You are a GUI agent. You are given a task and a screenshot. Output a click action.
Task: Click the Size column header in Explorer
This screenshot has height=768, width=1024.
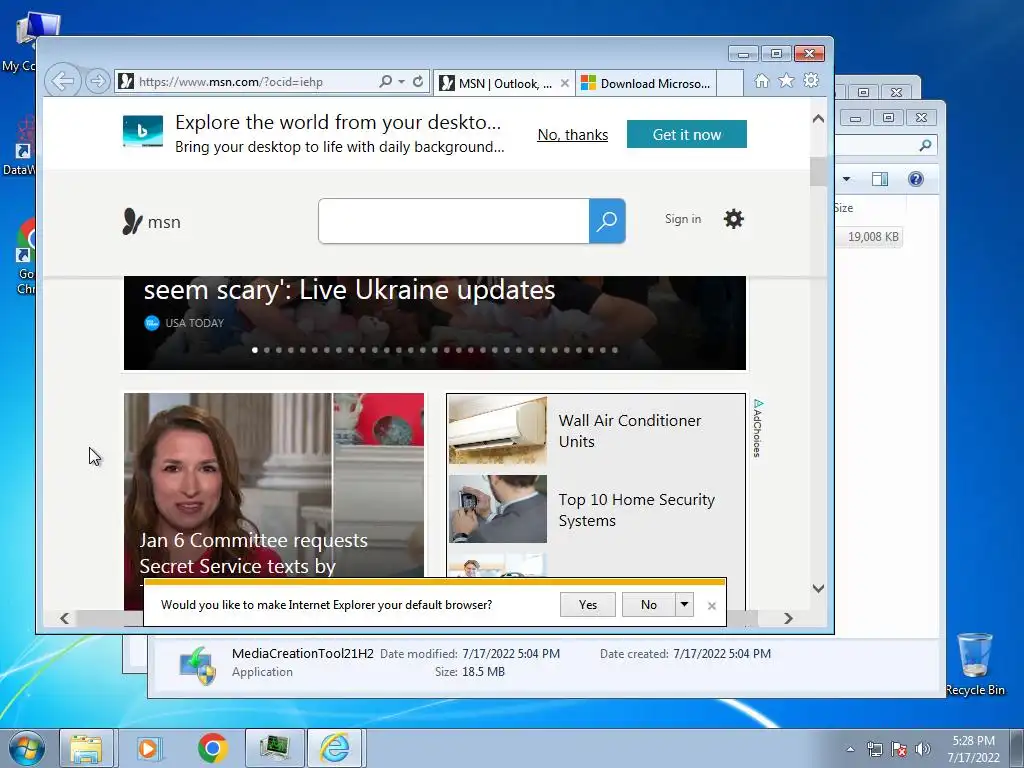point(843,208)
